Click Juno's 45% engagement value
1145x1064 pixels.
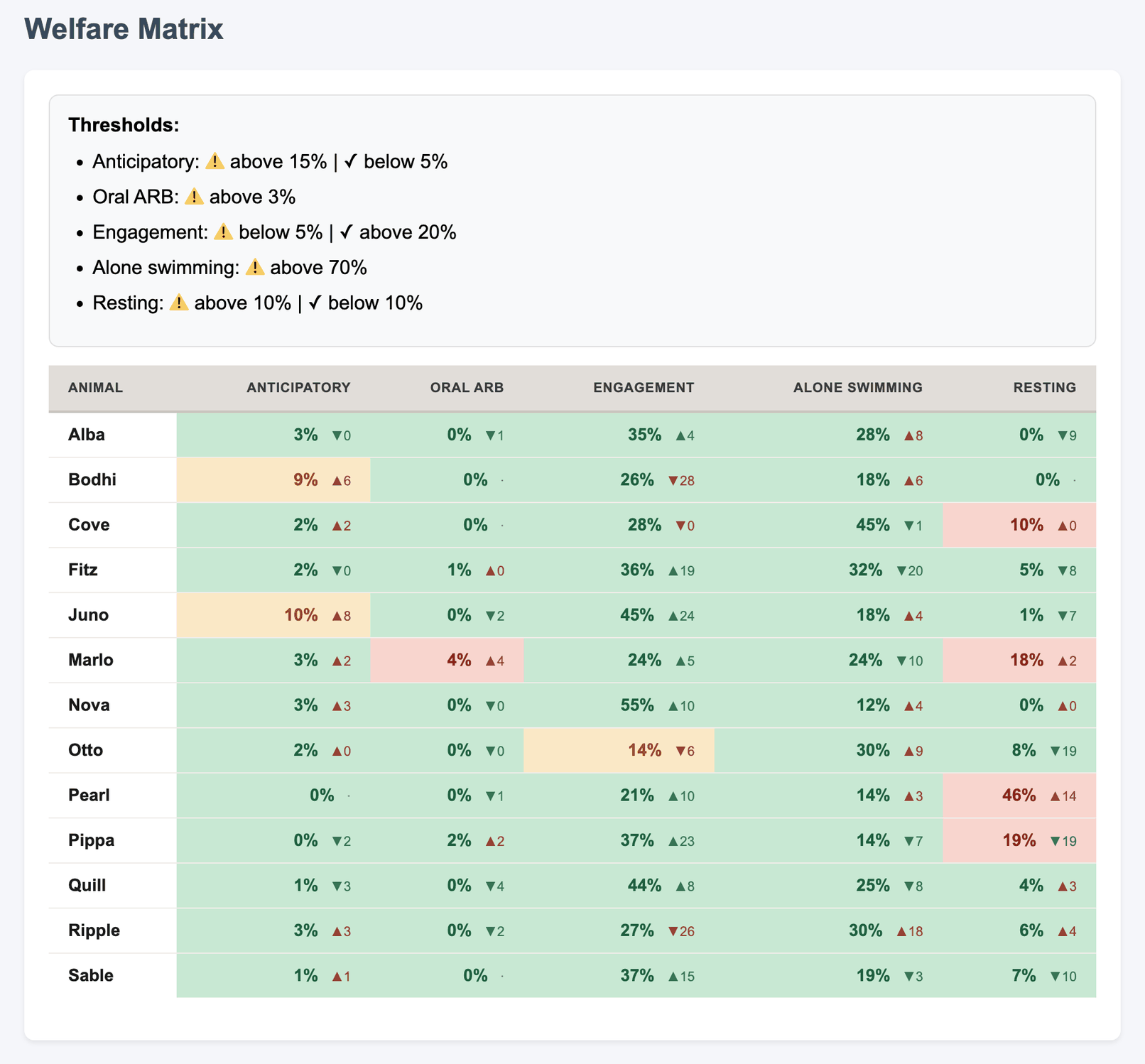pyautogui.click(x=637, y=615)
